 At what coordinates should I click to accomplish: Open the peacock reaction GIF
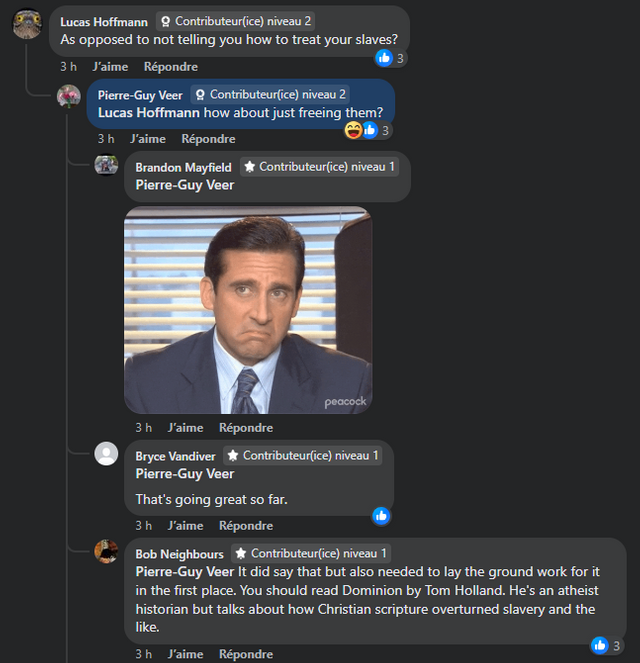pos(248,310)
